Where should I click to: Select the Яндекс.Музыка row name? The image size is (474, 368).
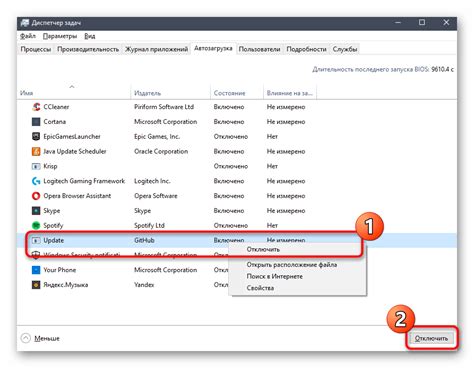click(x=66, y=285)
